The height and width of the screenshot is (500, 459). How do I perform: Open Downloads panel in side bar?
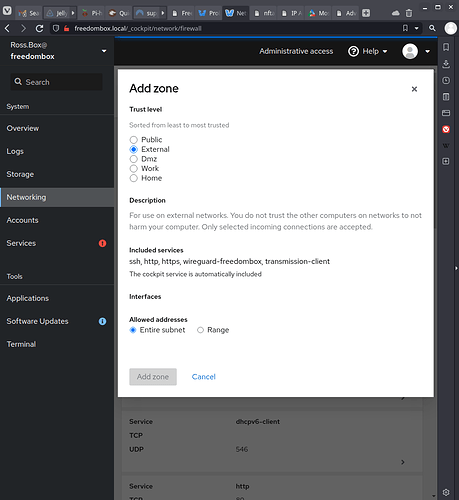(x=446, y=64)
